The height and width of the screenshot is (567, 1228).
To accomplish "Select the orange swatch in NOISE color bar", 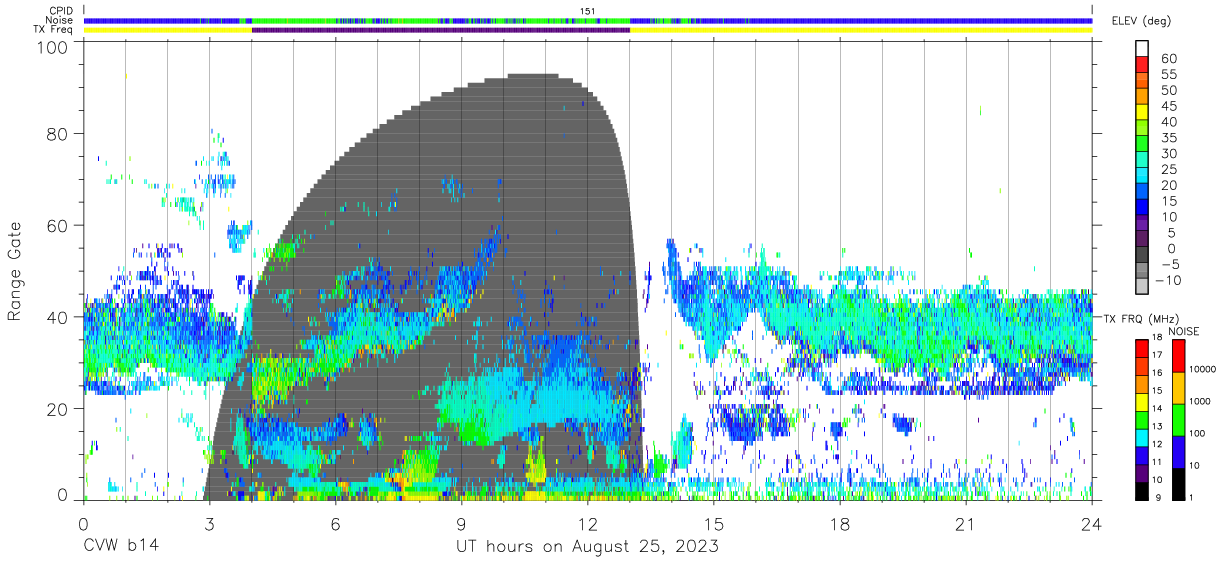I will pos(1177,388).
